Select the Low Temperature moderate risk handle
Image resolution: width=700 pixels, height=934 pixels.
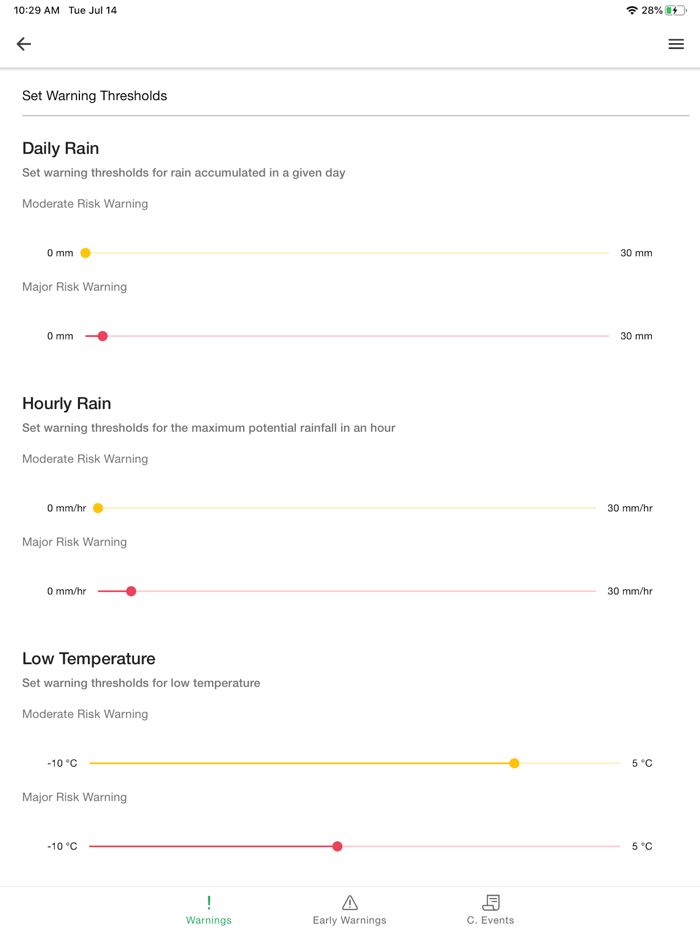[x=513, y=763]
